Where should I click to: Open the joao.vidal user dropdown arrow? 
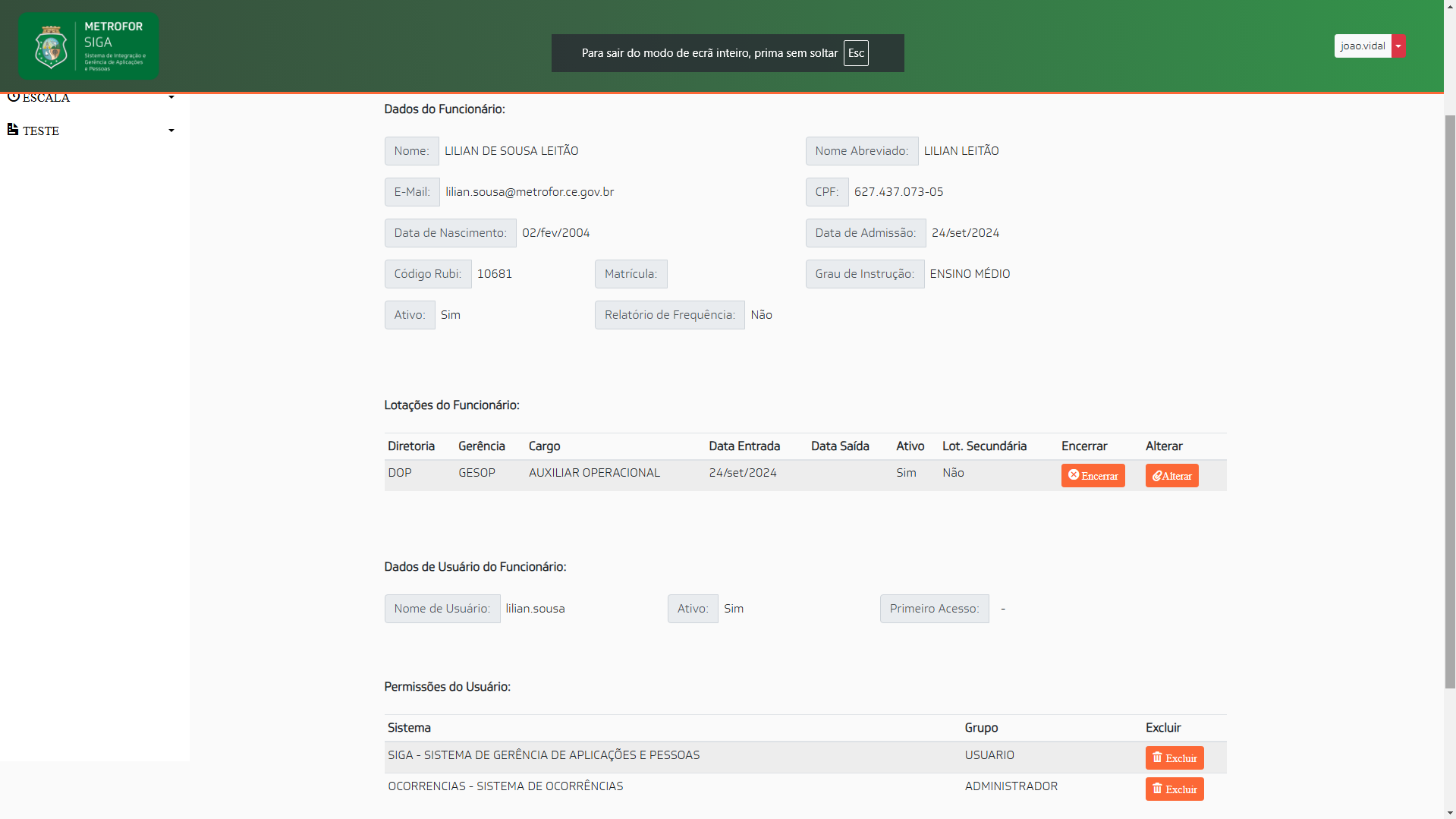(1398, 46)
